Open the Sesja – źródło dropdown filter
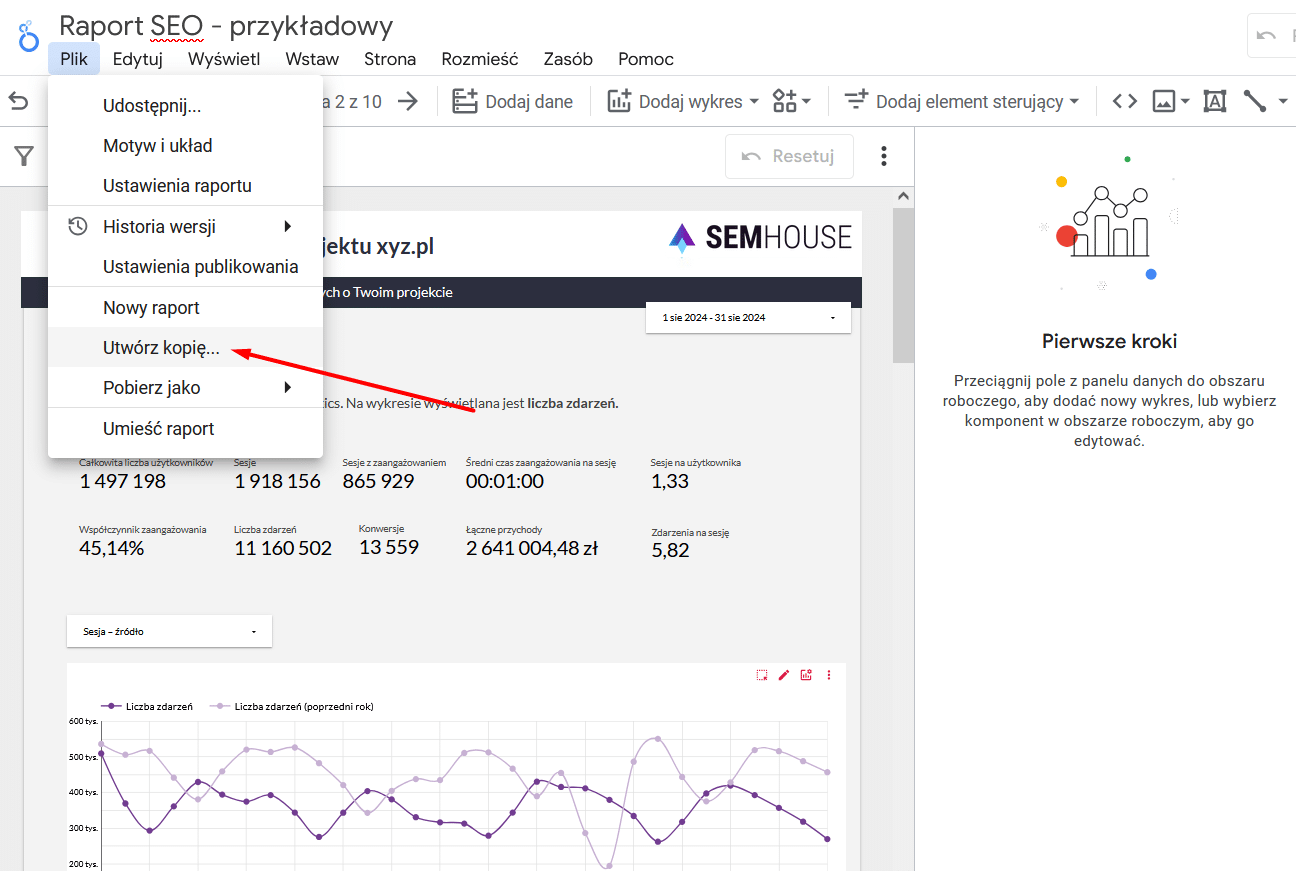Screen dimensions: 1296x871 click(169, 631)
